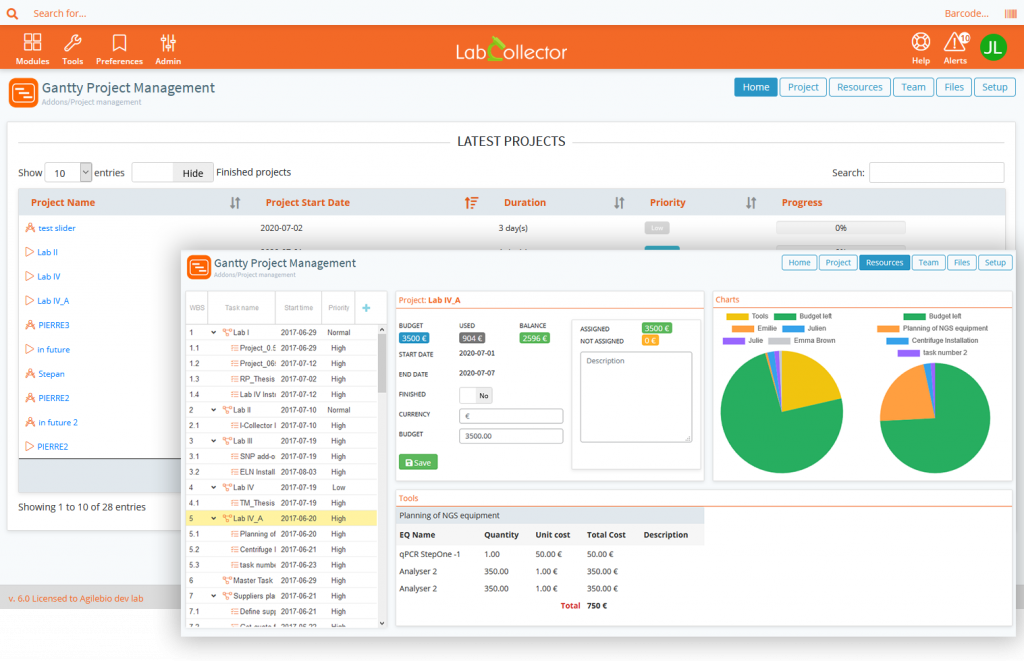Open Home tab in front window
This screenshot has width=1024, height=661.
click(x=799, y=263)
